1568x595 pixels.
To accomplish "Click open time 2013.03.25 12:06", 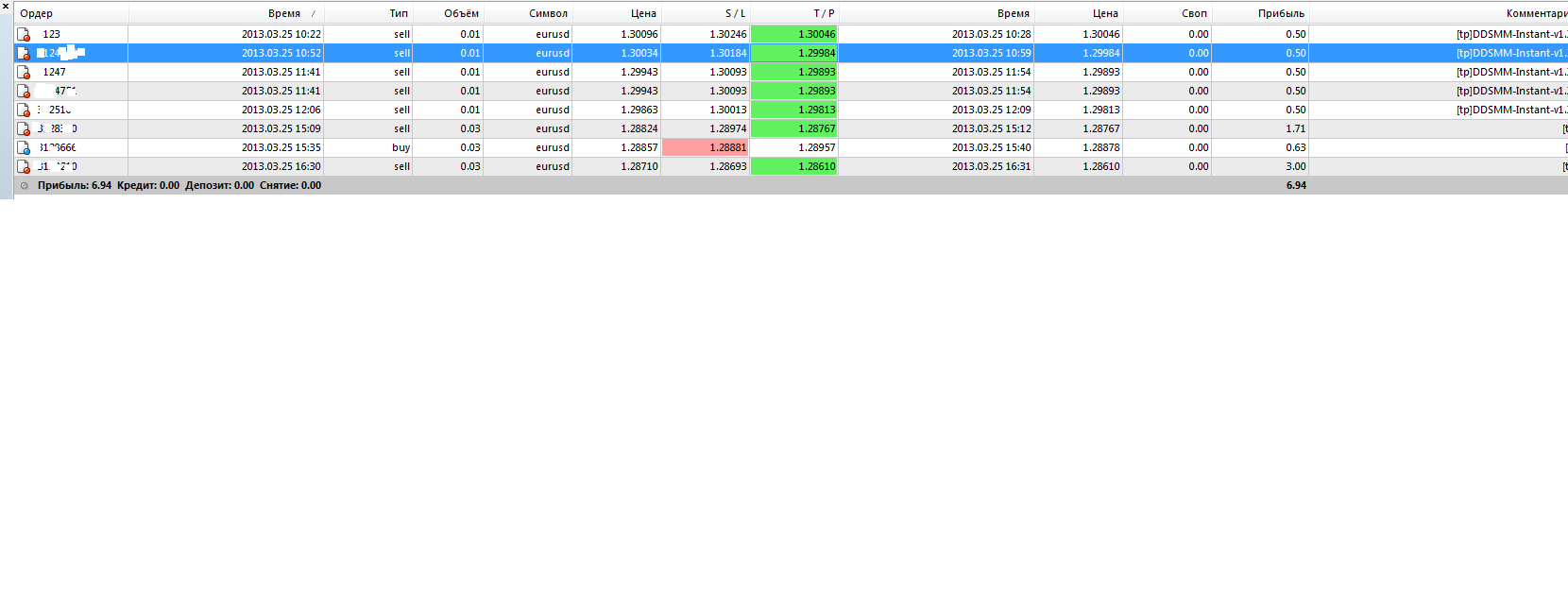I will (x=281, y=110).
